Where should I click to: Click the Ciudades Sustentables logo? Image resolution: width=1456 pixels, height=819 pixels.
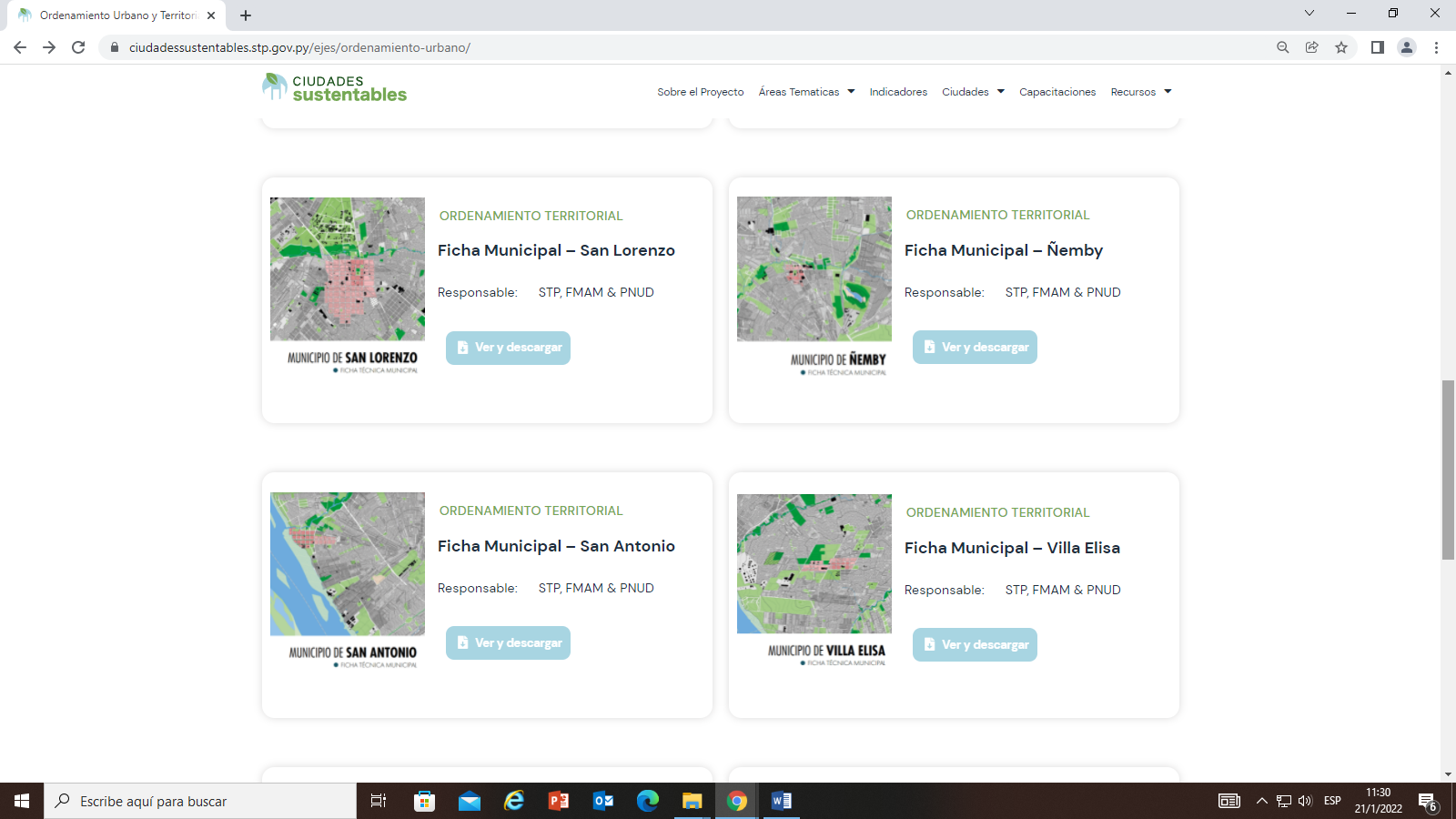(334, 88)
